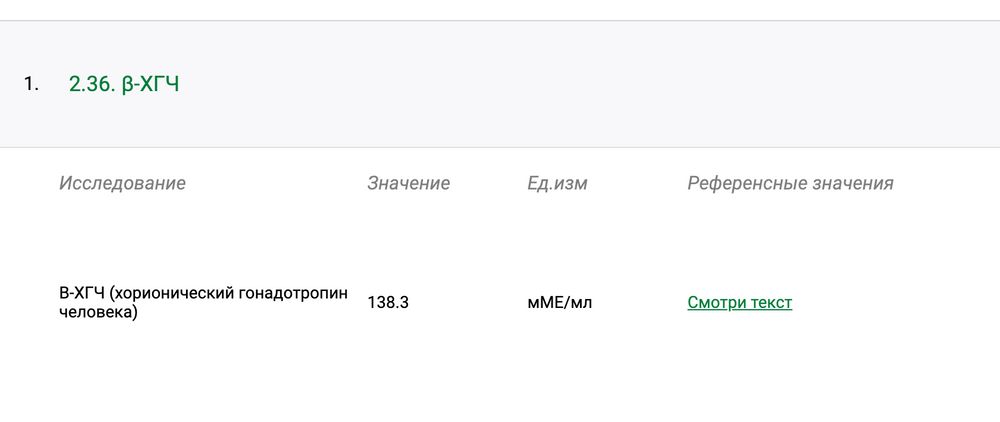
Task: Click the "Исследование" column header
Action: click(x=122, y=183)
